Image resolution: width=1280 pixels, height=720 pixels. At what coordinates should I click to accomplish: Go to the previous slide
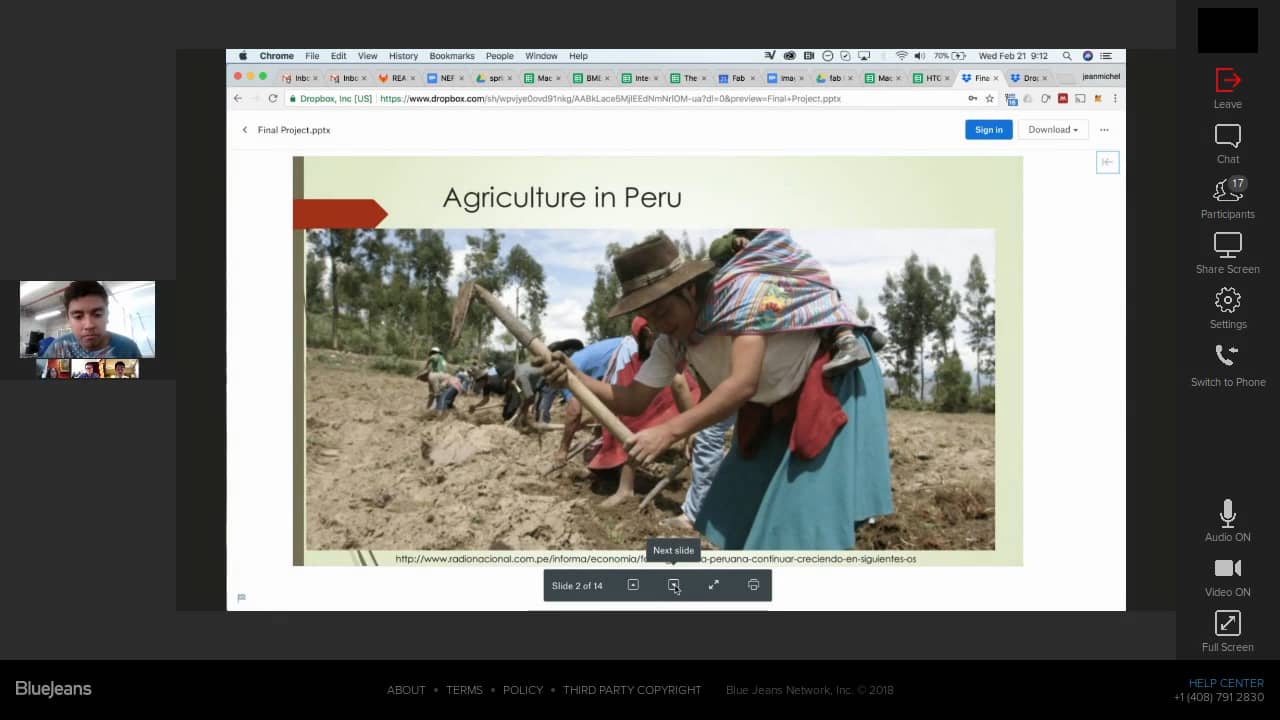[x=633, y=585]
